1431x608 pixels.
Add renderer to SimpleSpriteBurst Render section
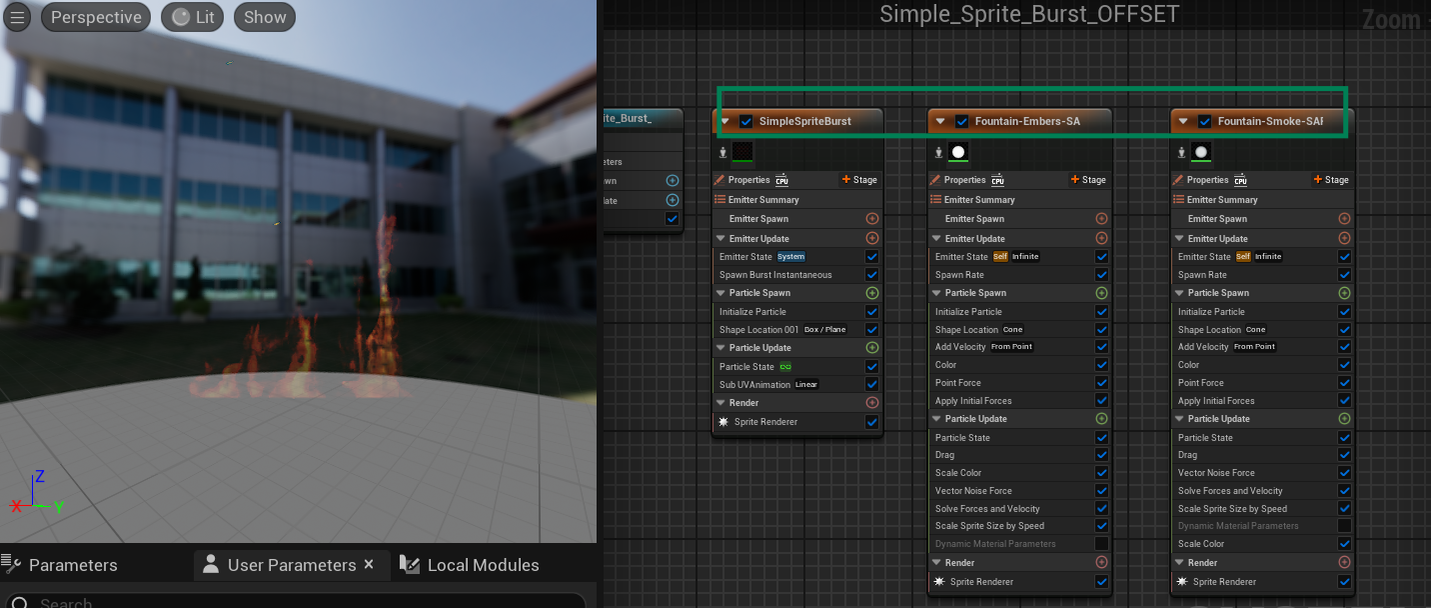(872, 402)
